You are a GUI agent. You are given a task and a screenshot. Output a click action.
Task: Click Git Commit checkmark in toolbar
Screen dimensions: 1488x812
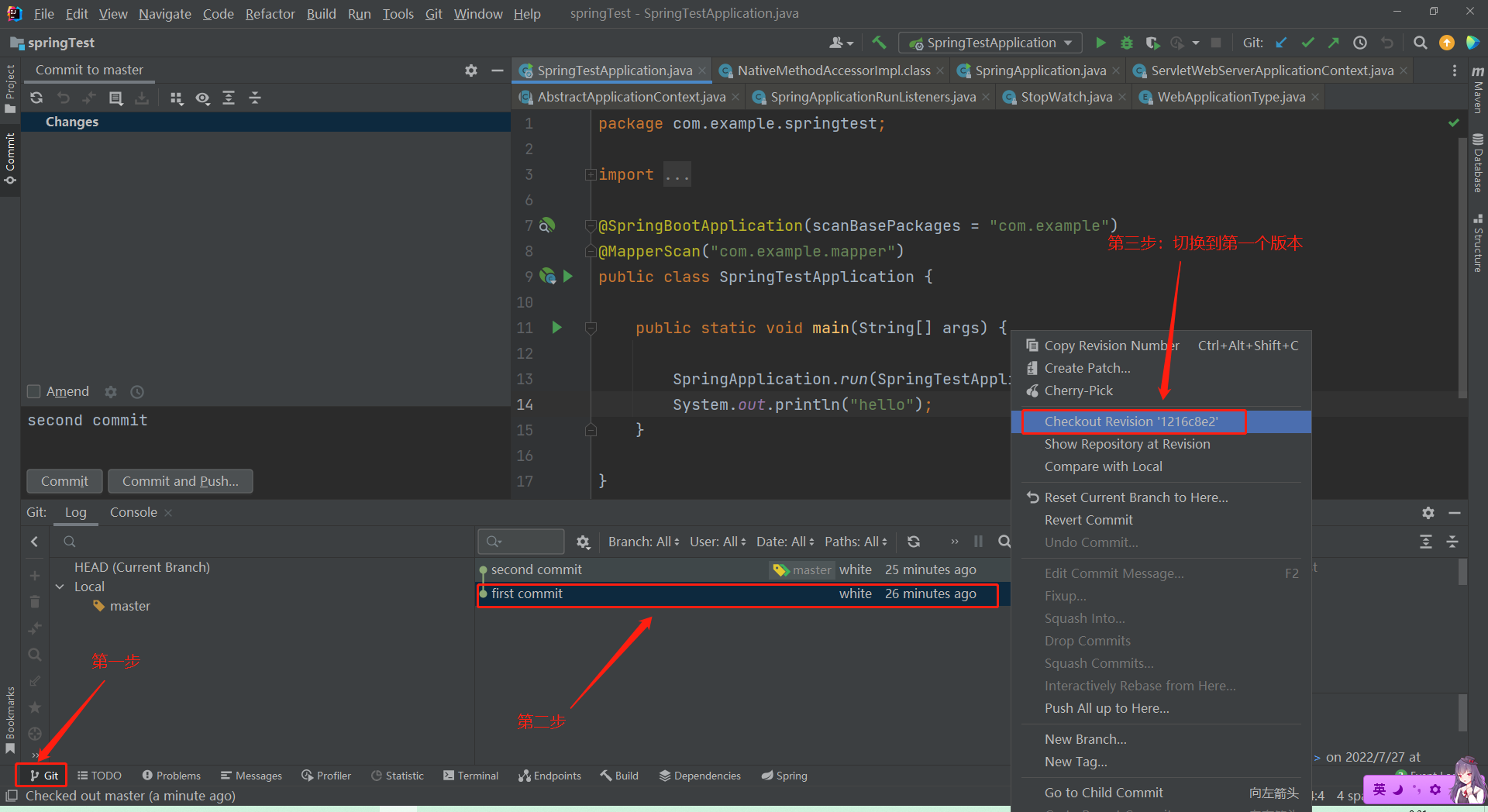pyautogui.click(x=1307, y=43)
